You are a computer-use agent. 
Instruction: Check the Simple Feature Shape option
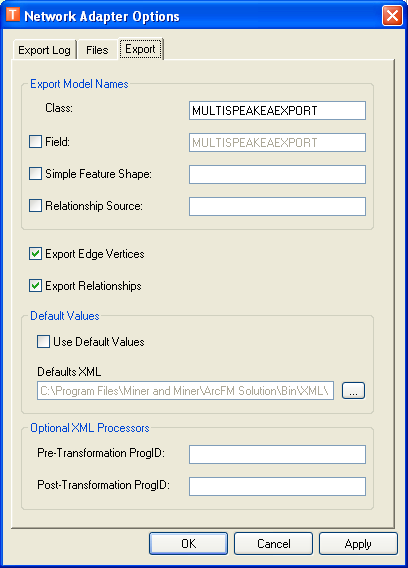pyautogui.click(x=36, y=174)
